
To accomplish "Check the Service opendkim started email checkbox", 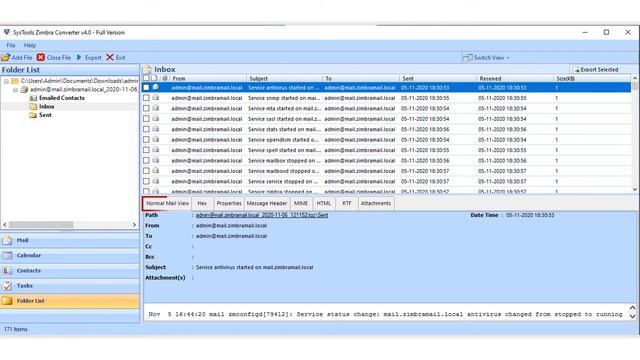I will pyautogui.click(x=146, y=140).
